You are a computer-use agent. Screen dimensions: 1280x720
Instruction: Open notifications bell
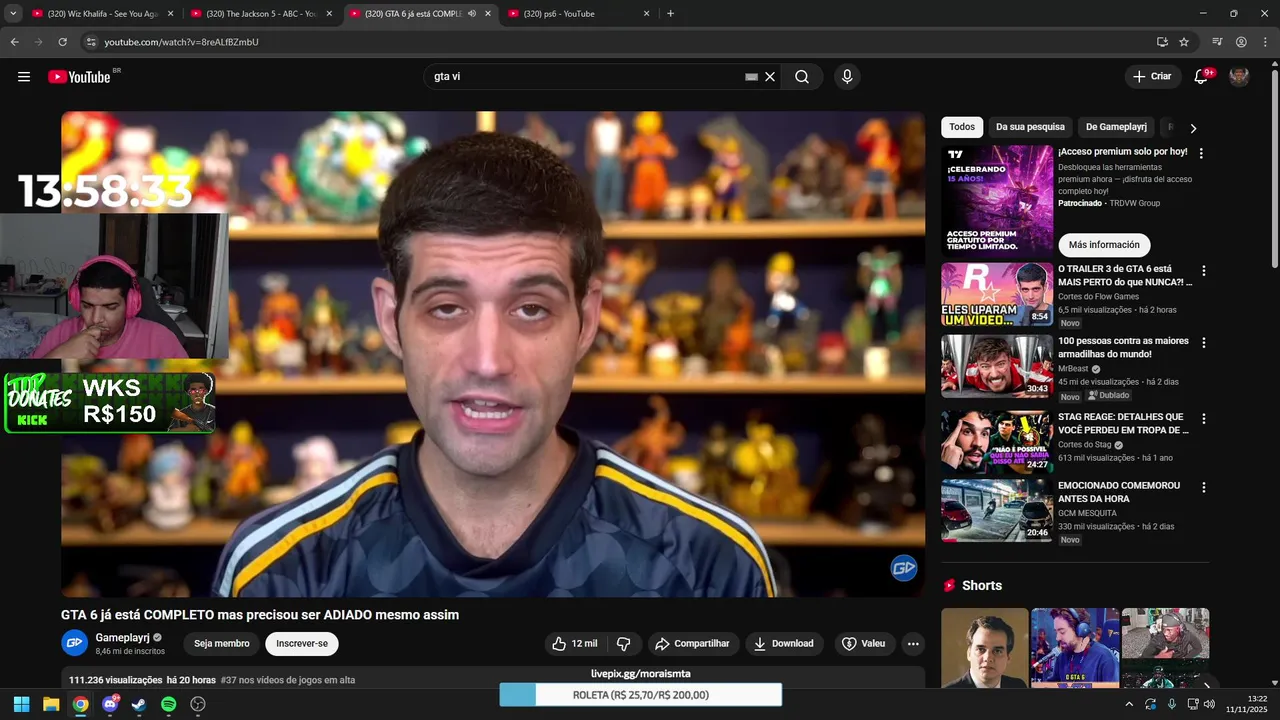click(1202, 77)
